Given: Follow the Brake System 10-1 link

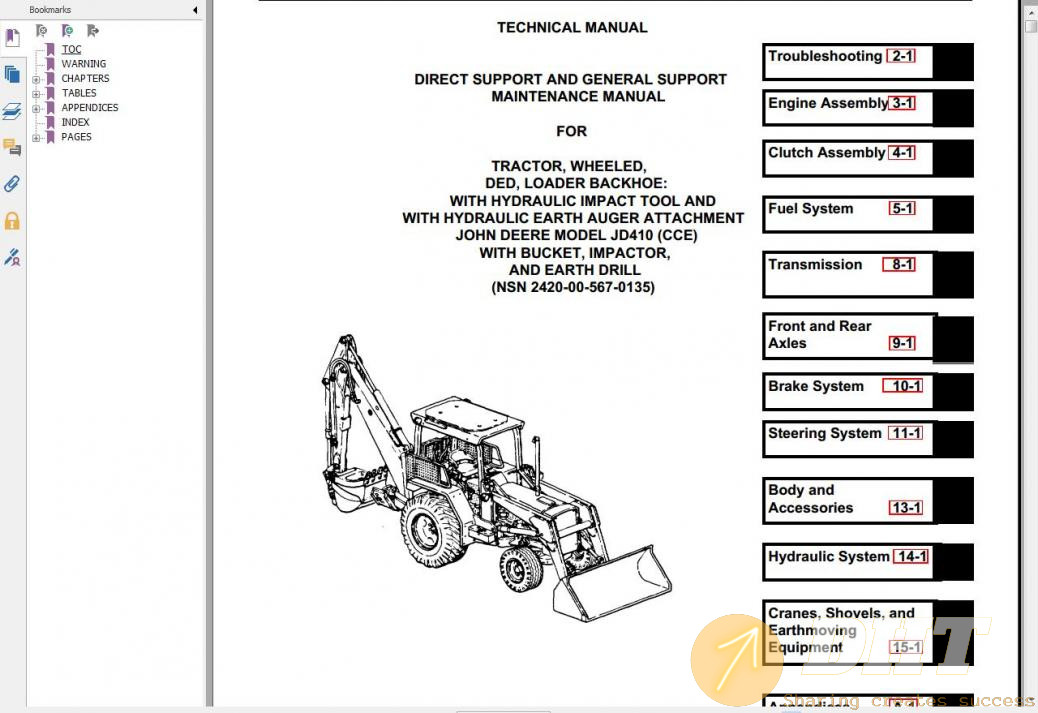Looking at the screenshot, I should (x=903, y=386).
